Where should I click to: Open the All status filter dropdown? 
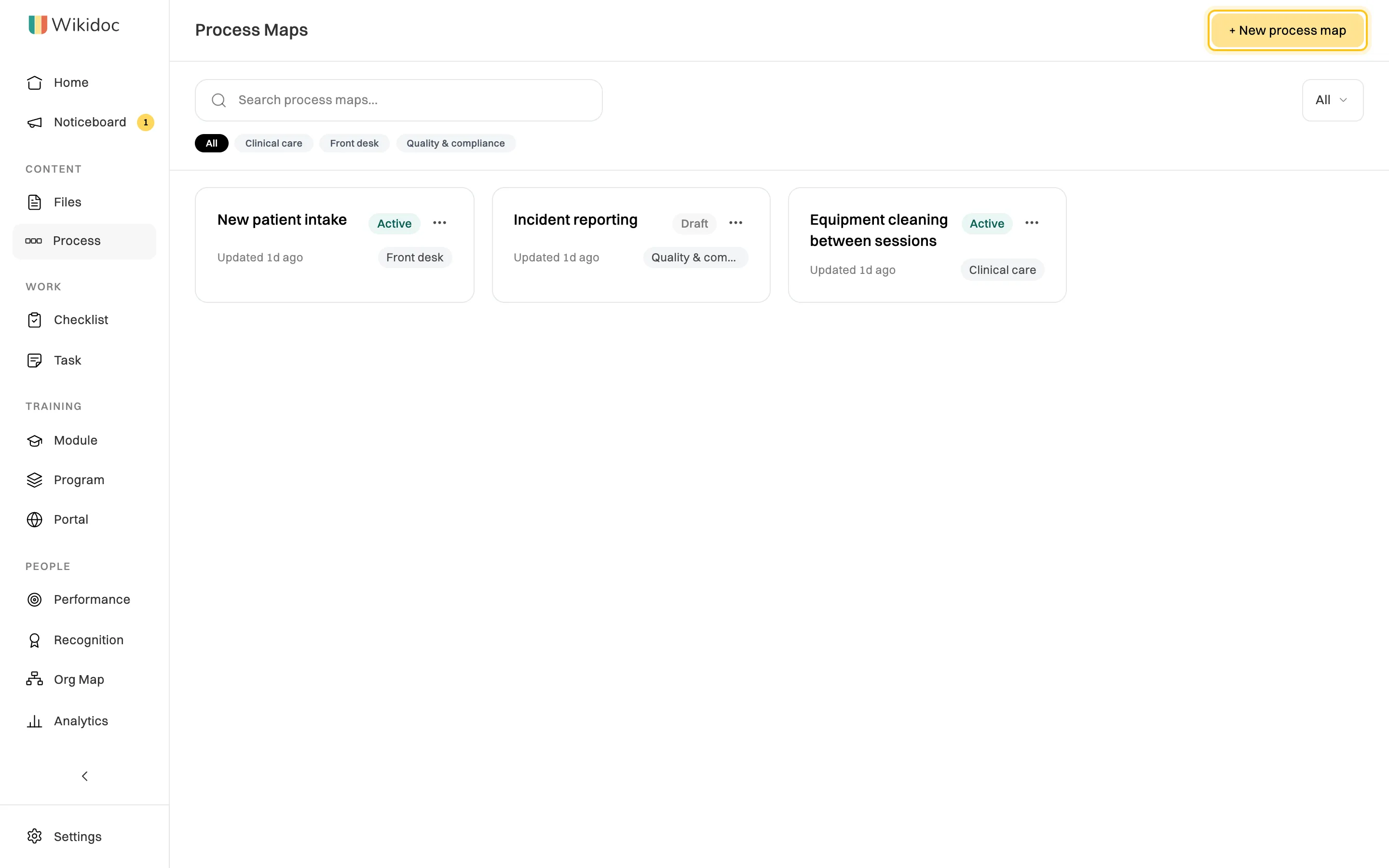point(1333,100)
